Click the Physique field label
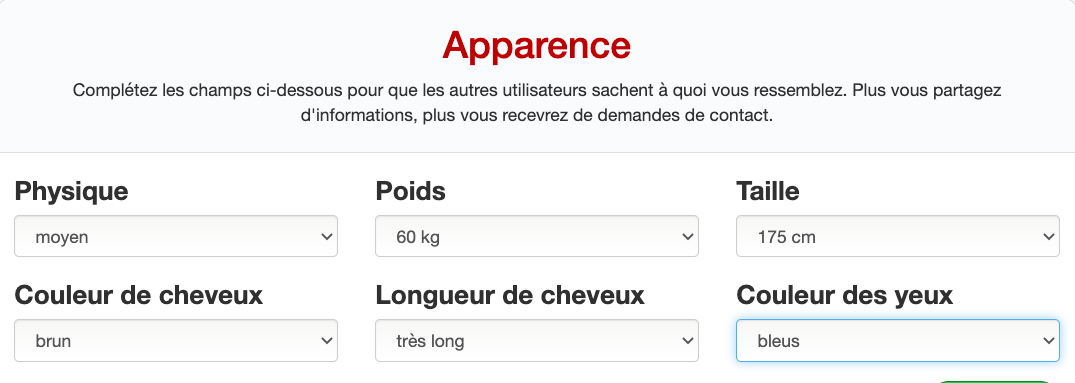 [x=71, y=191]
